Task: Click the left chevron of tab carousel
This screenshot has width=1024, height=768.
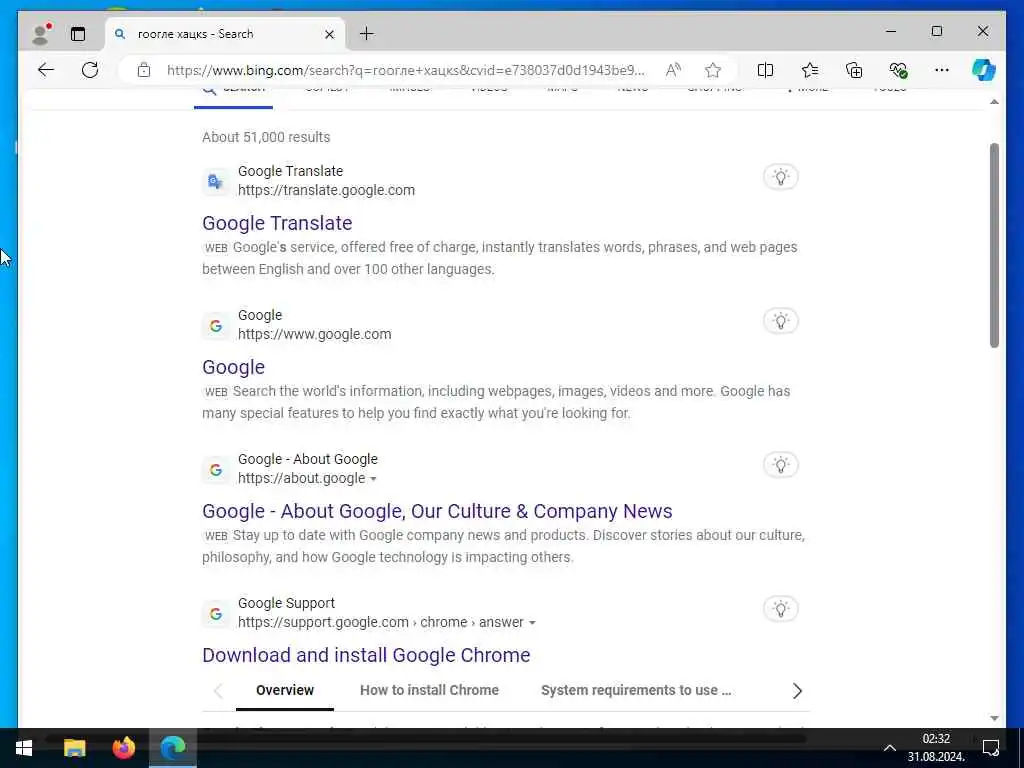Action: point(218,691)
